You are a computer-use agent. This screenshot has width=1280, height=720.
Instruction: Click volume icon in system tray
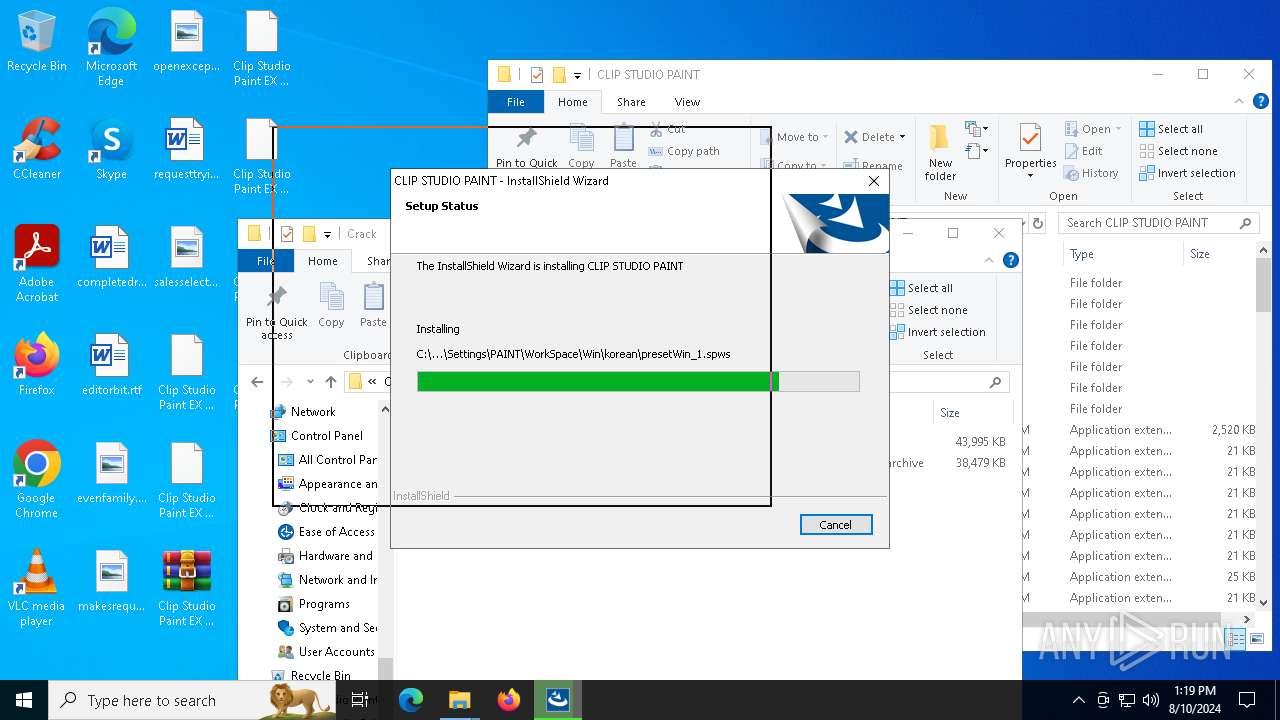(1151, 700)
